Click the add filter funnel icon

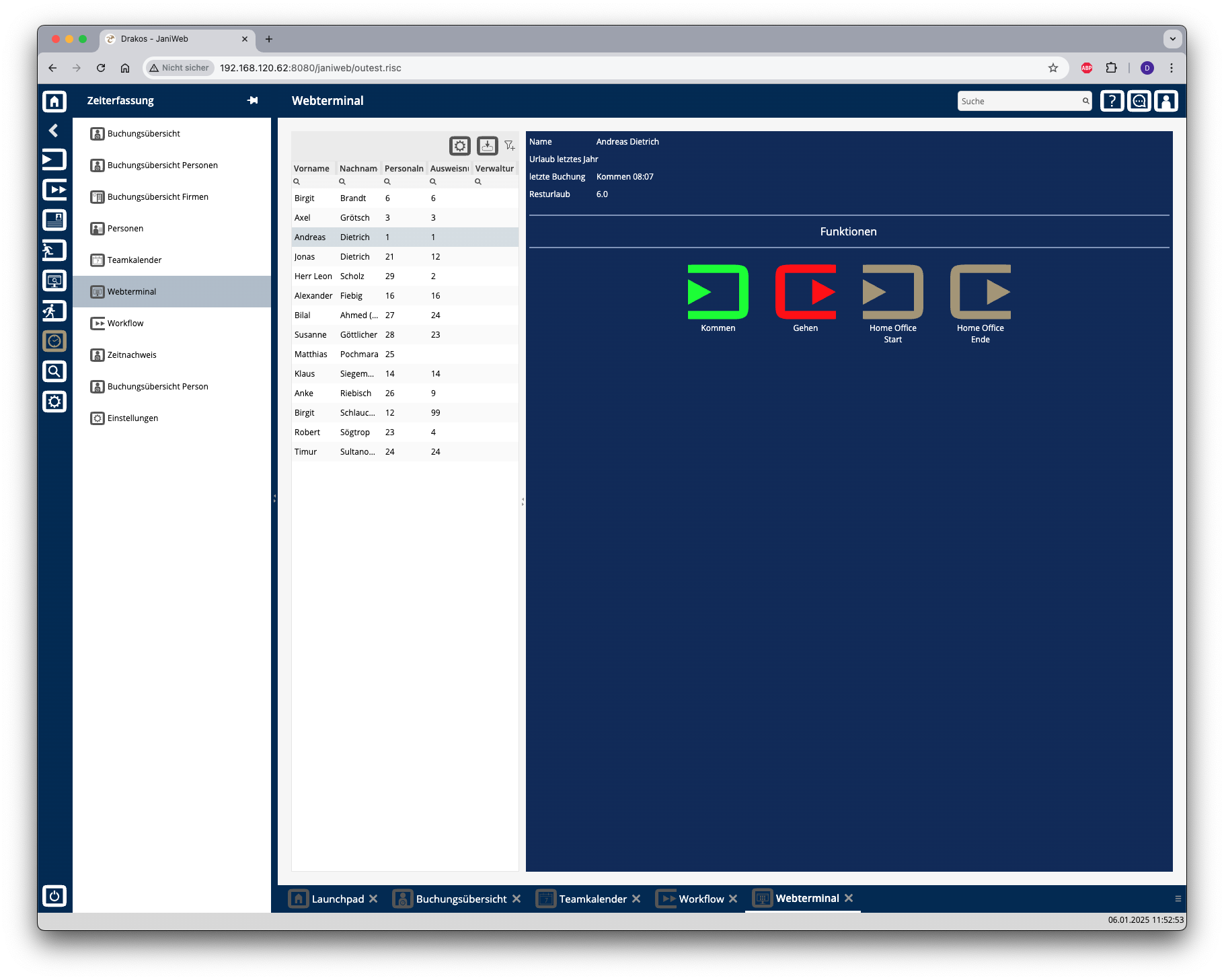pyautogui.click(x=510, y=146)
